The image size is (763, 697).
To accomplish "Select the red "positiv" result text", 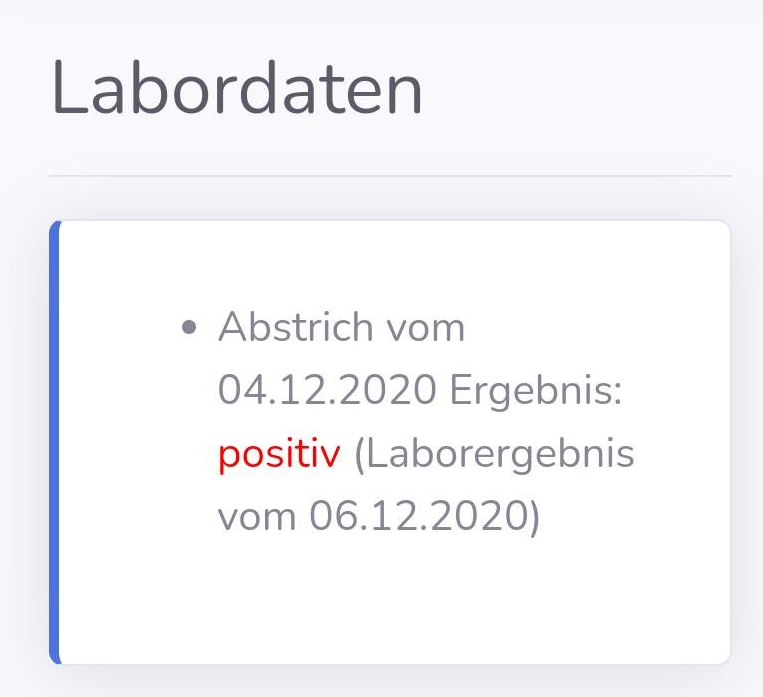I will click(279, 454).
